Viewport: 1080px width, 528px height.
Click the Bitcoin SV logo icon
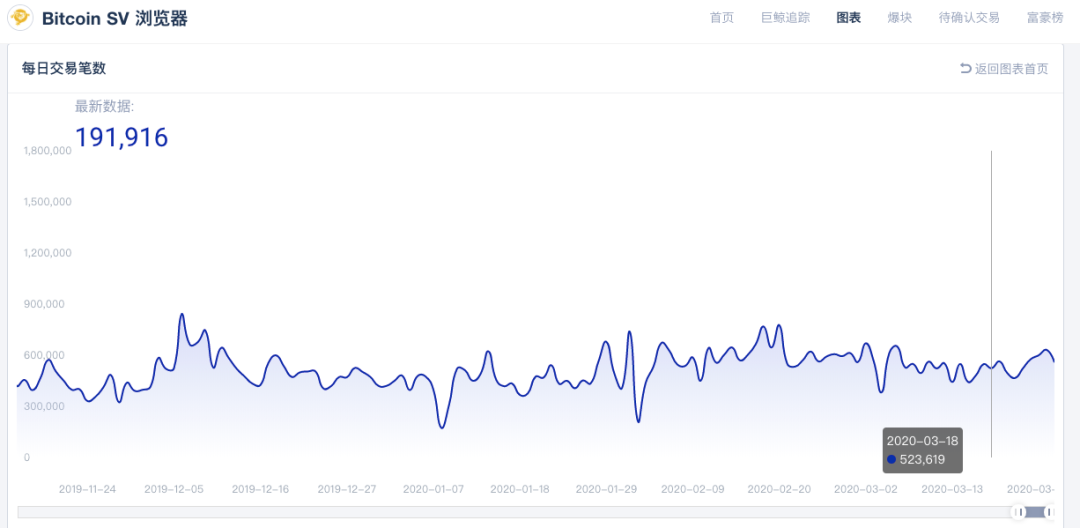[x=20, y=18]
